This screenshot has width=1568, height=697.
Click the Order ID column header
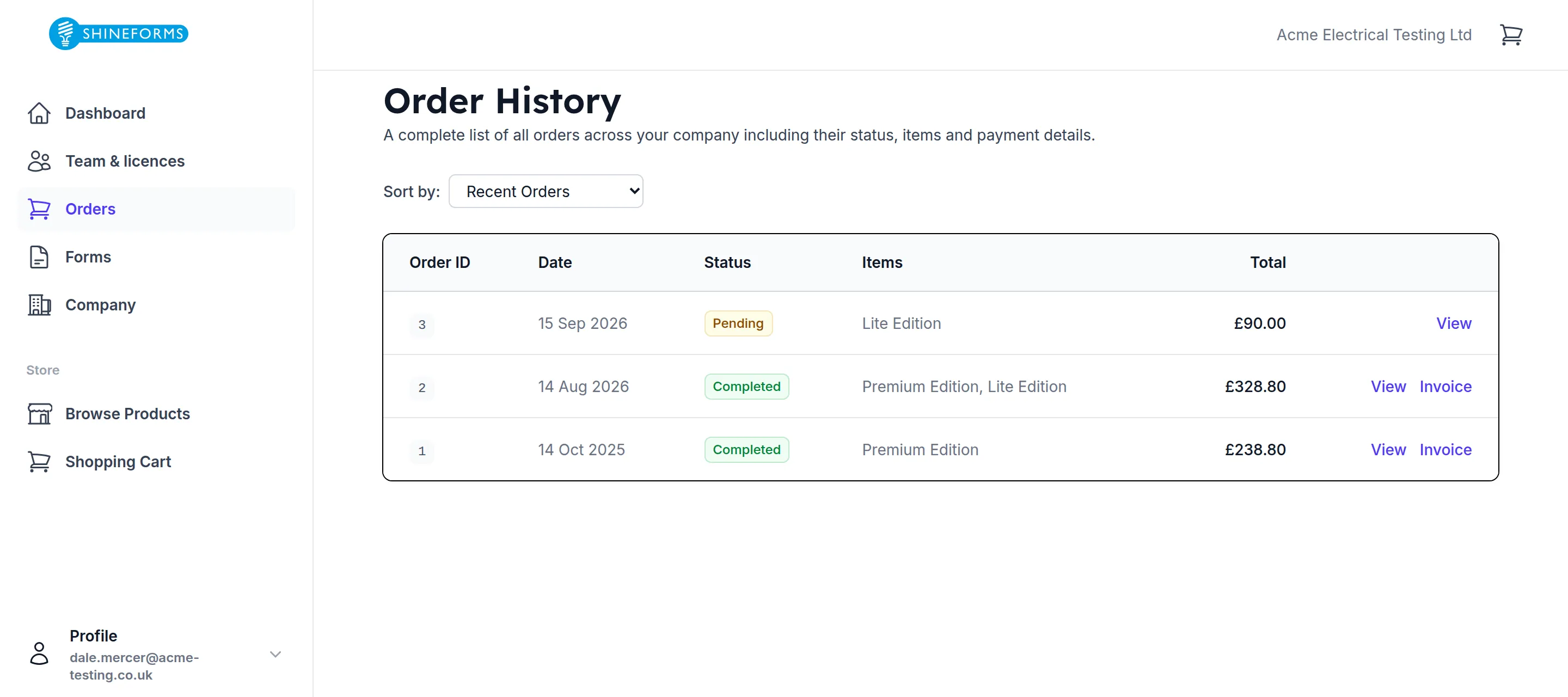pyautogui.click(x=439, y=262)
